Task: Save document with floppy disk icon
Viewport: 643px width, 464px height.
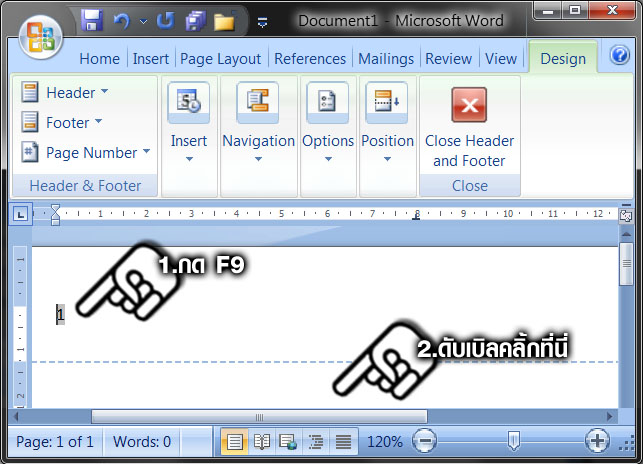Action: point(92,20)
